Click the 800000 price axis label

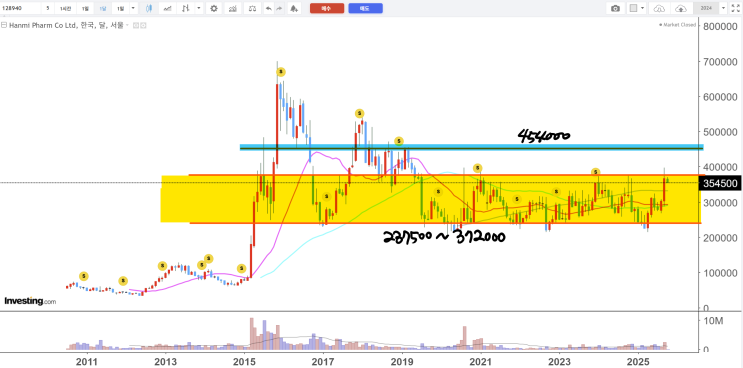(721, 26)
